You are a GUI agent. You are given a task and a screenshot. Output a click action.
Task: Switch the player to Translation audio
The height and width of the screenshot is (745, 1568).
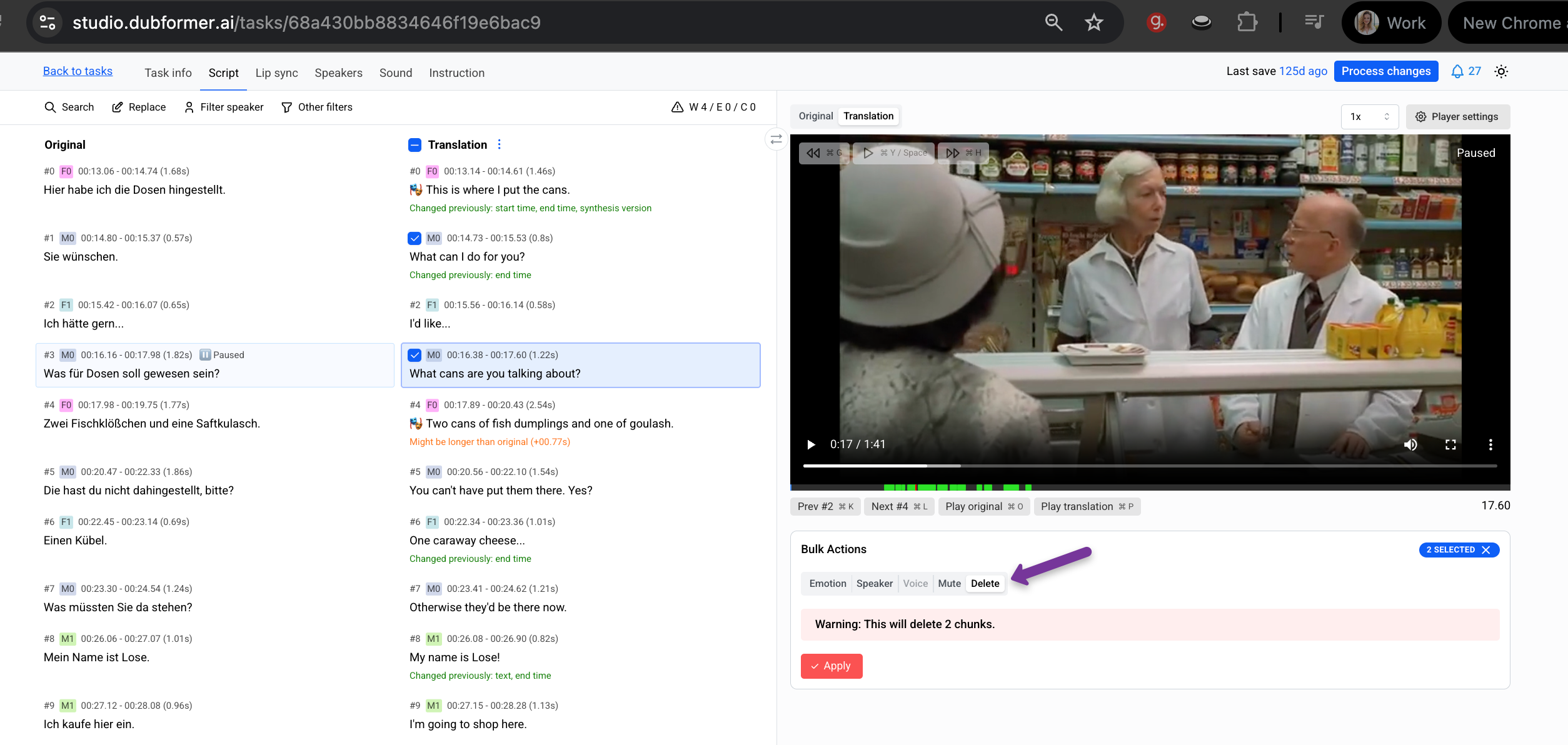point(868,116)
